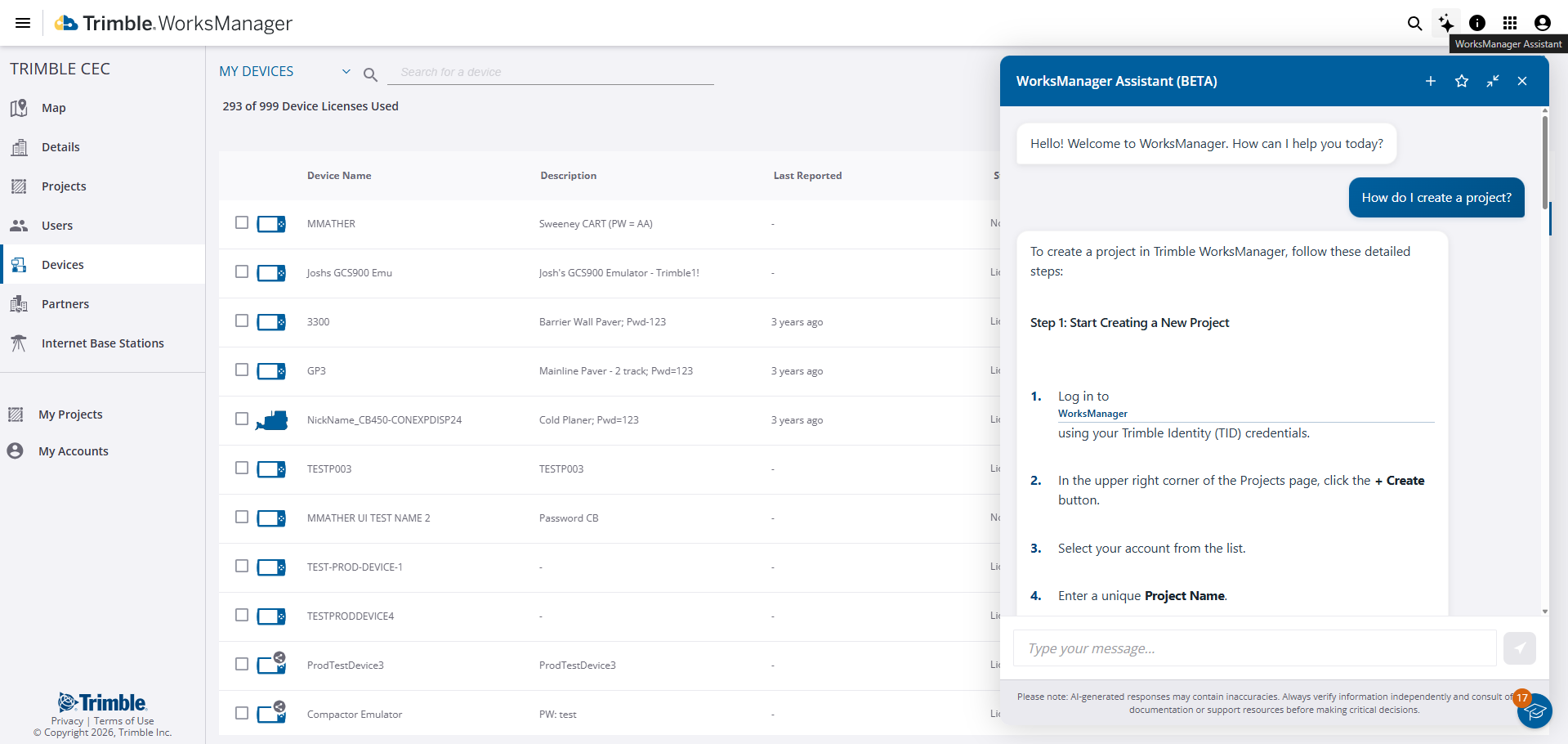Open the Privacy link
Viewport: 1568px width, 744px height.
point(67,721)
